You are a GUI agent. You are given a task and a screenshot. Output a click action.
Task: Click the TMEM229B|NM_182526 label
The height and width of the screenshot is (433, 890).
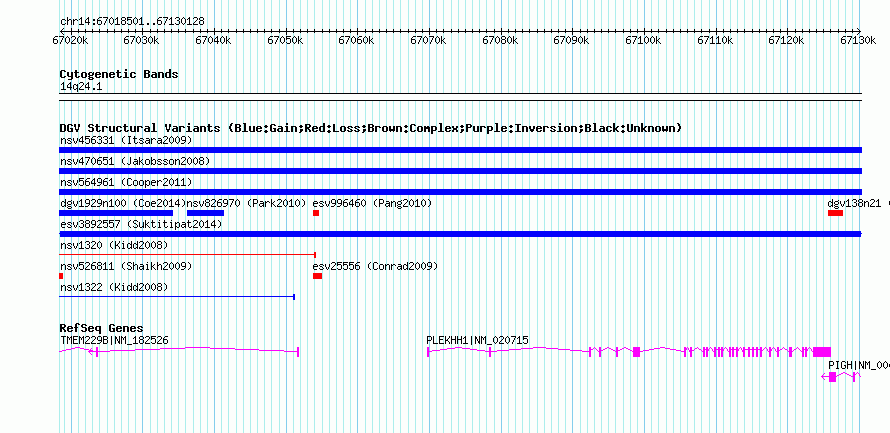tap(114, 340)
